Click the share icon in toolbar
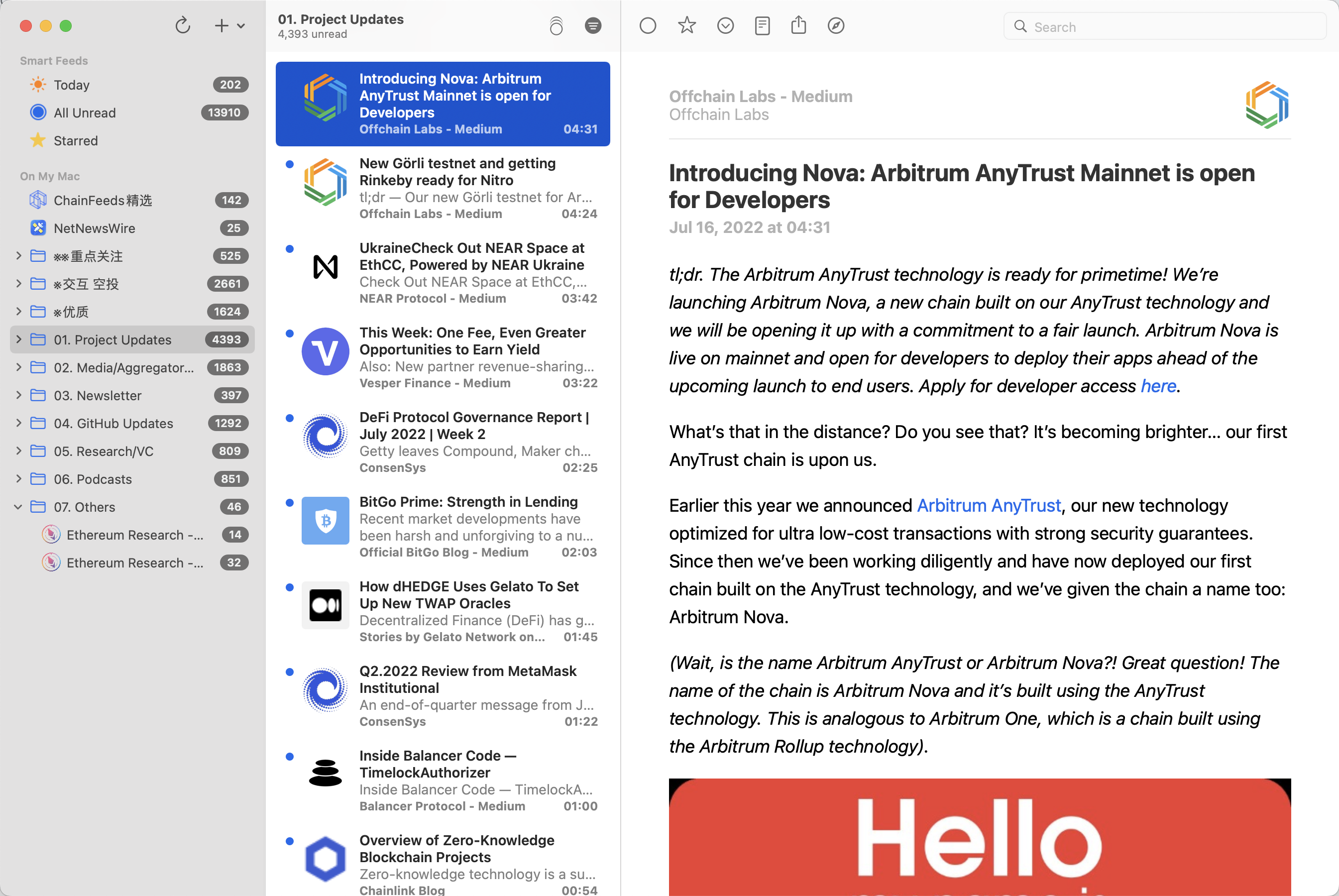The width and height of the screenshot is (1339, 896). coord(798,26)
